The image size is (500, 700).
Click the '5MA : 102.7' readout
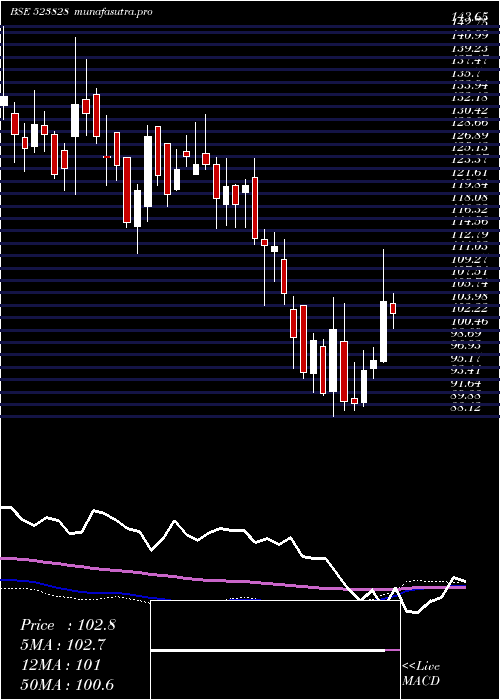[x=65, y=645]
